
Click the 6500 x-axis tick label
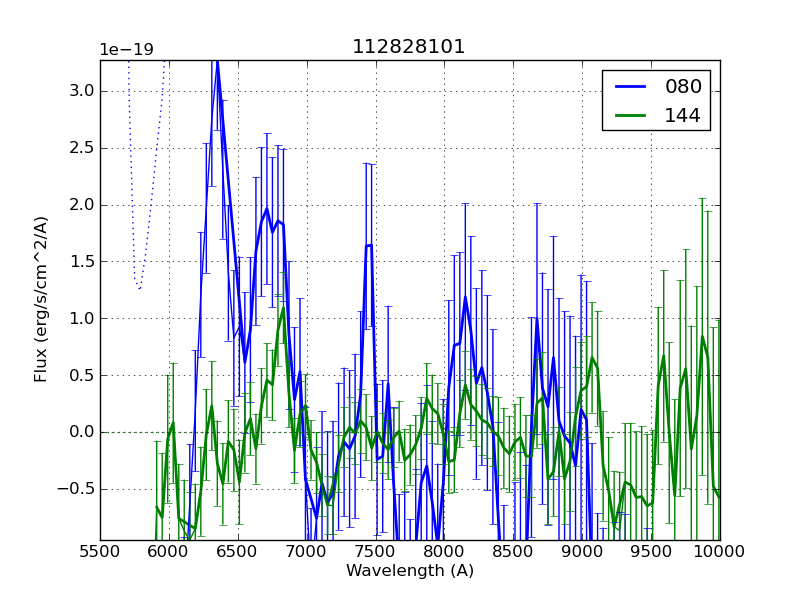238,552
